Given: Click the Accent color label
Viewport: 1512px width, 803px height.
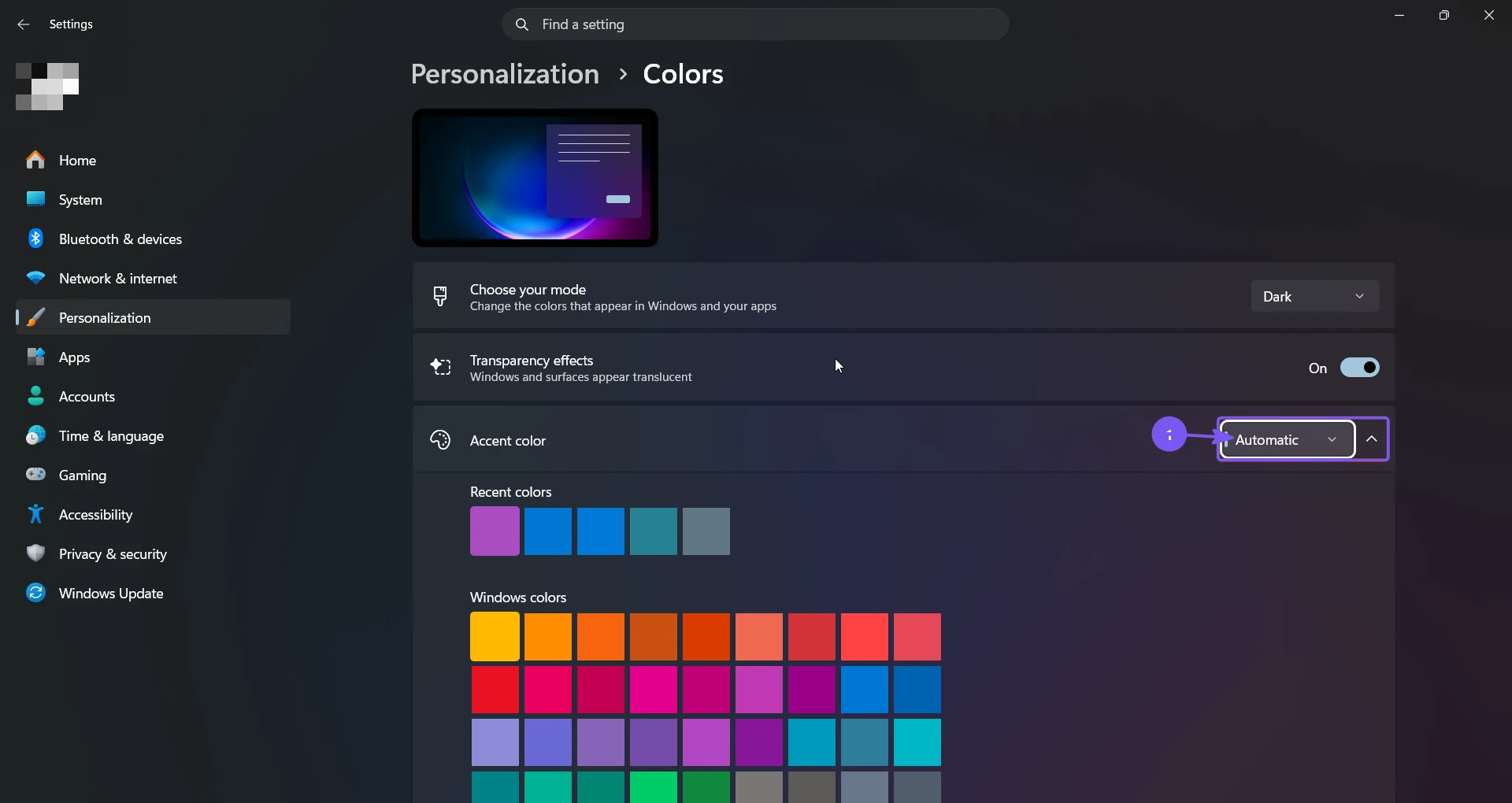Looking at the screenshot, I should click(508, 441).
